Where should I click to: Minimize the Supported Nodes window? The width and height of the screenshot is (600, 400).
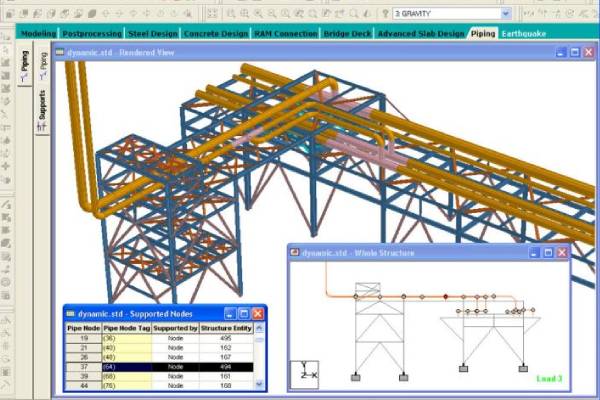pos(229,313)
